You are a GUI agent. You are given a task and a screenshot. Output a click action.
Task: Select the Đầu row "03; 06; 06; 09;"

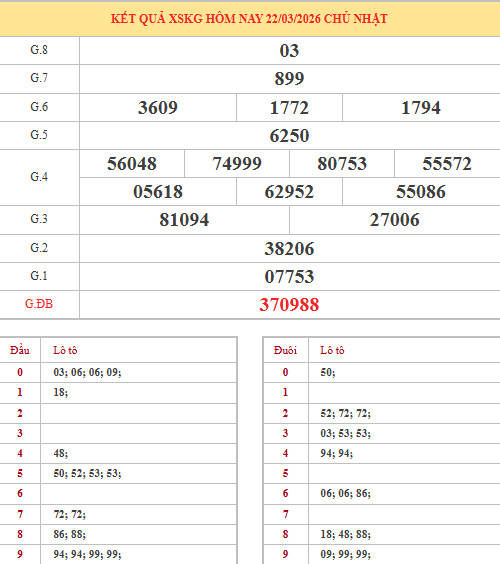(x=87, y=372)
